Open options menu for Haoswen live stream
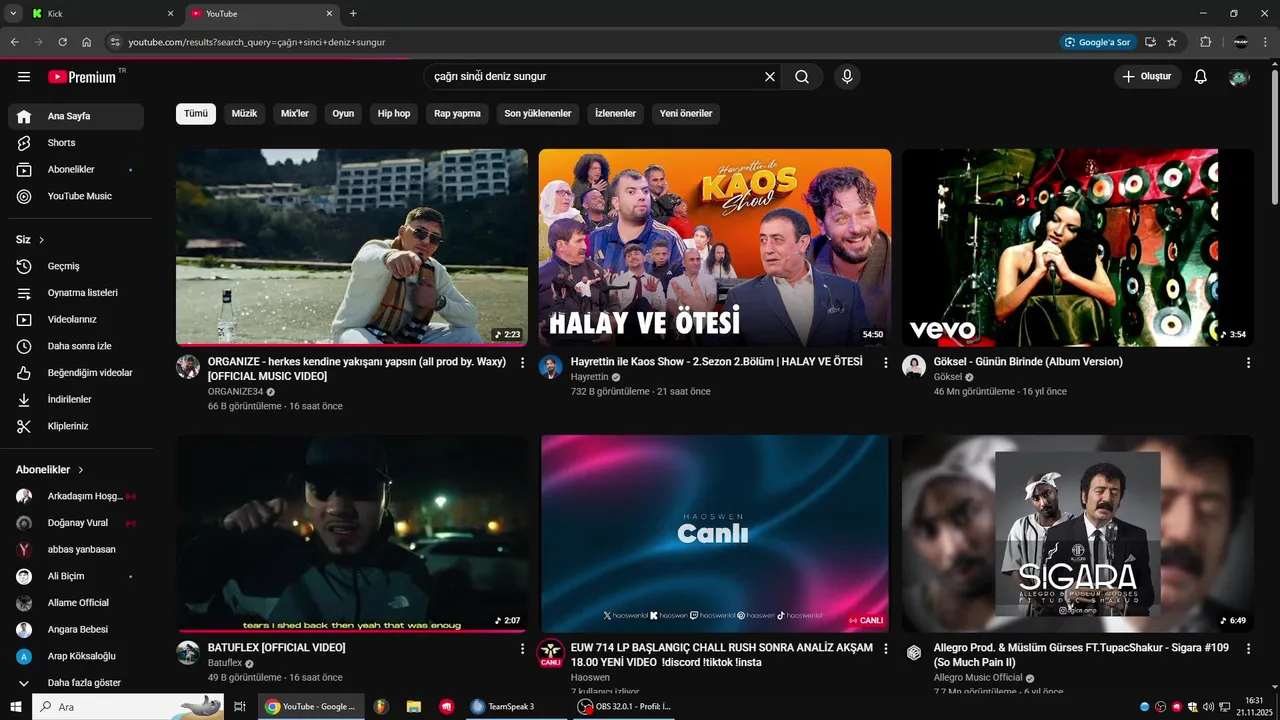This screenshot has width=1280, height=720. click(885, 649)
